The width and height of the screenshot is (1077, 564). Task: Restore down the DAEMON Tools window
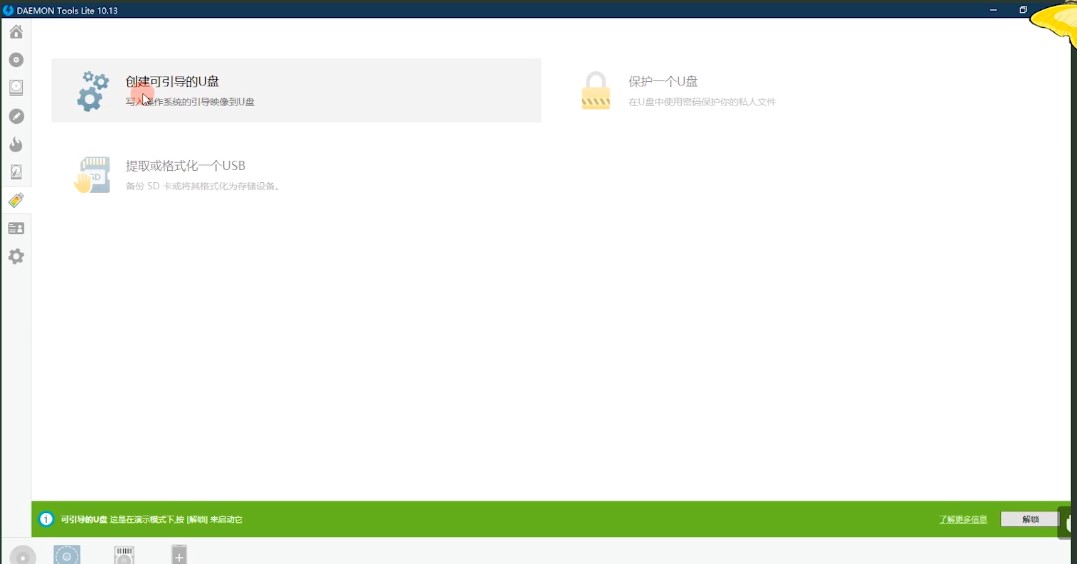[1023, 10]
